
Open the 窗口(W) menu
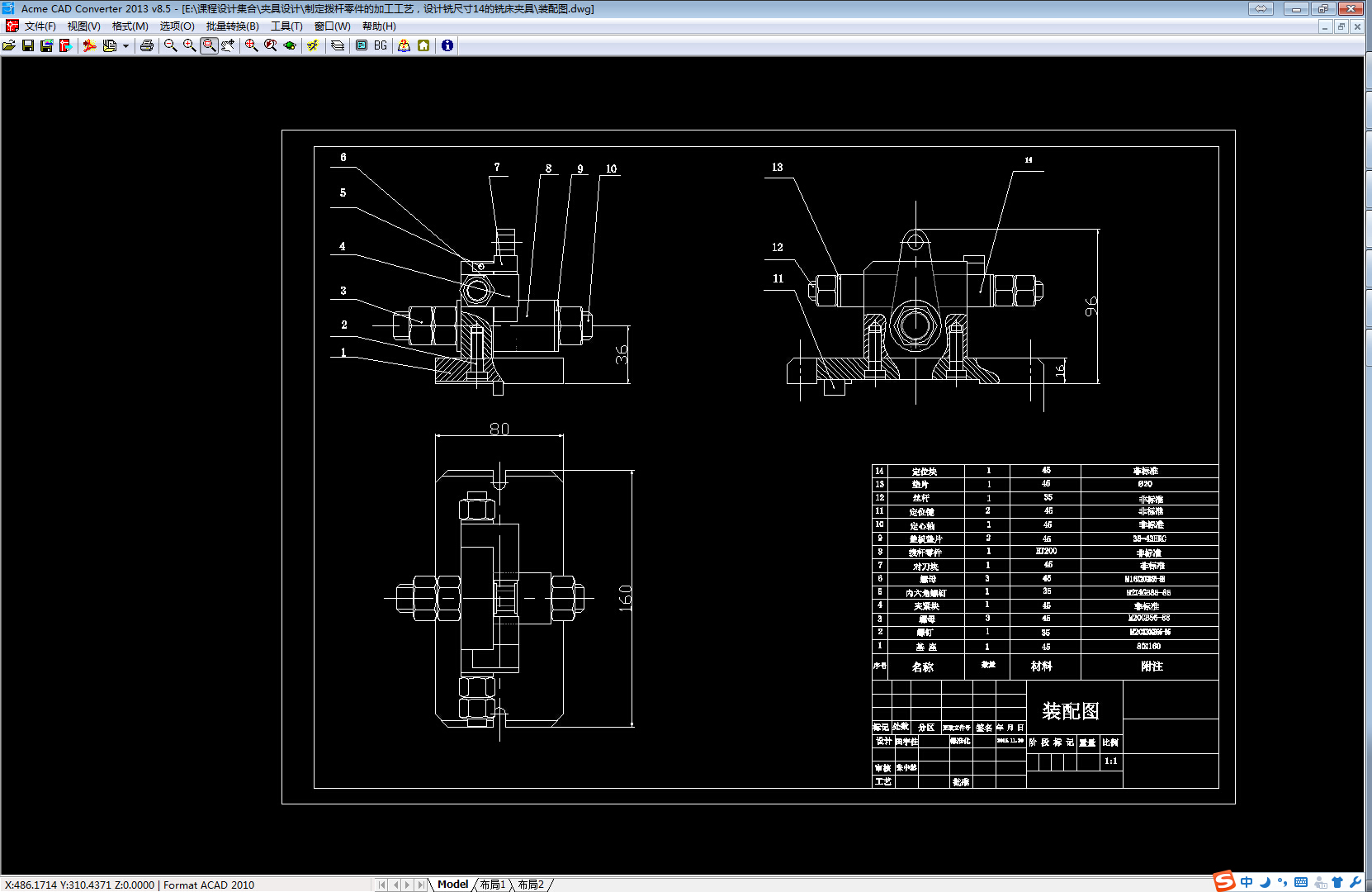[x=333, y=26]
